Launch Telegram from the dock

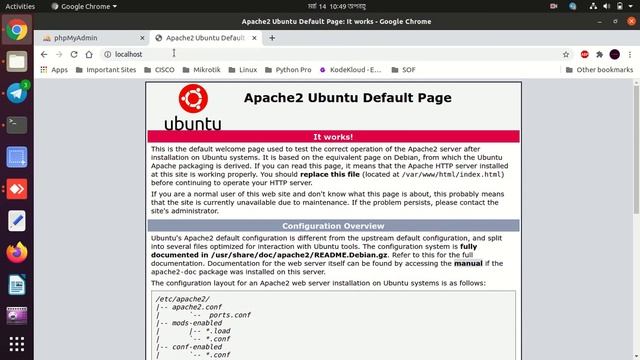pos(17,93)
